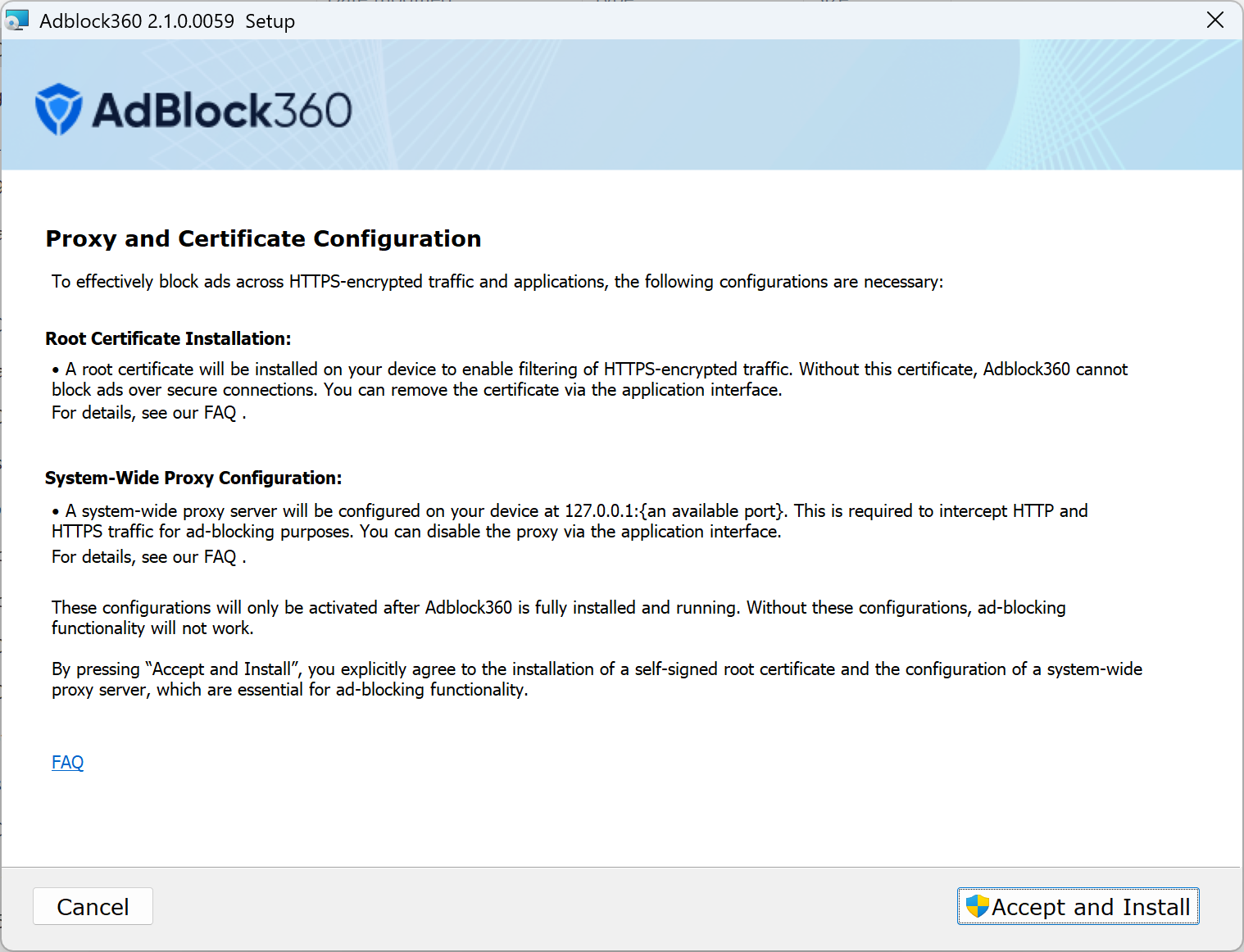Click the Adblock360 2.1.0.0059 Setup title

point(167,20)
